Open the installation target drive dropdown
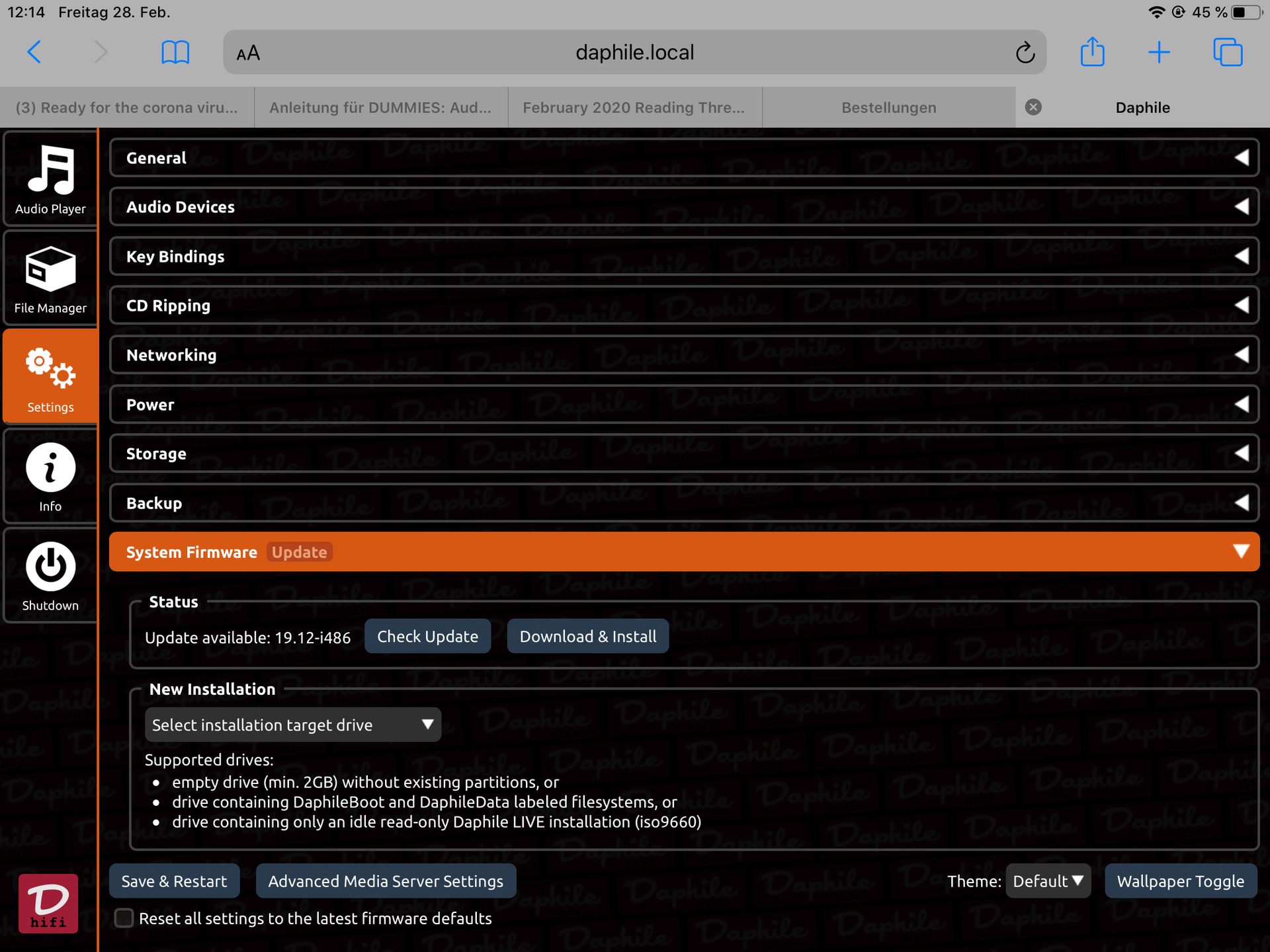 click(293, 725)
